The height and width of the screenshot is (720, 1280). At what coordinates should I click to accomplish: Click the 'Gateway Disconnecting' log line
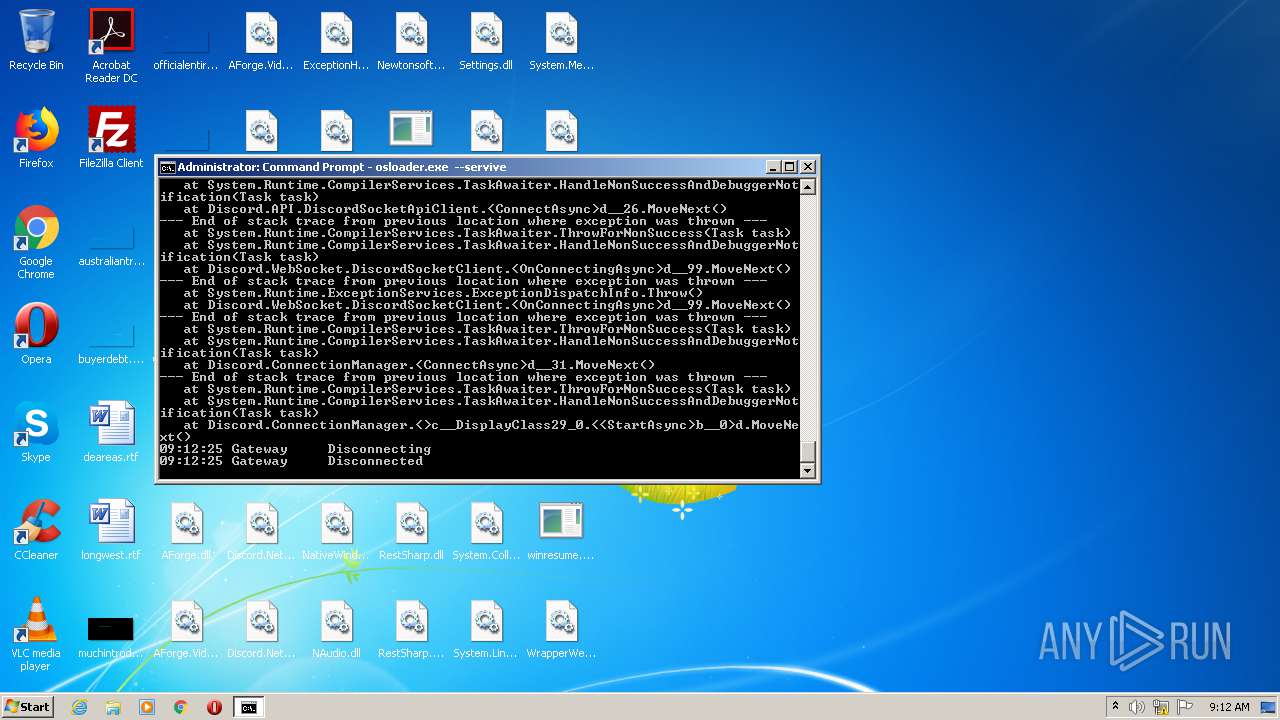[x=295, y=449]
